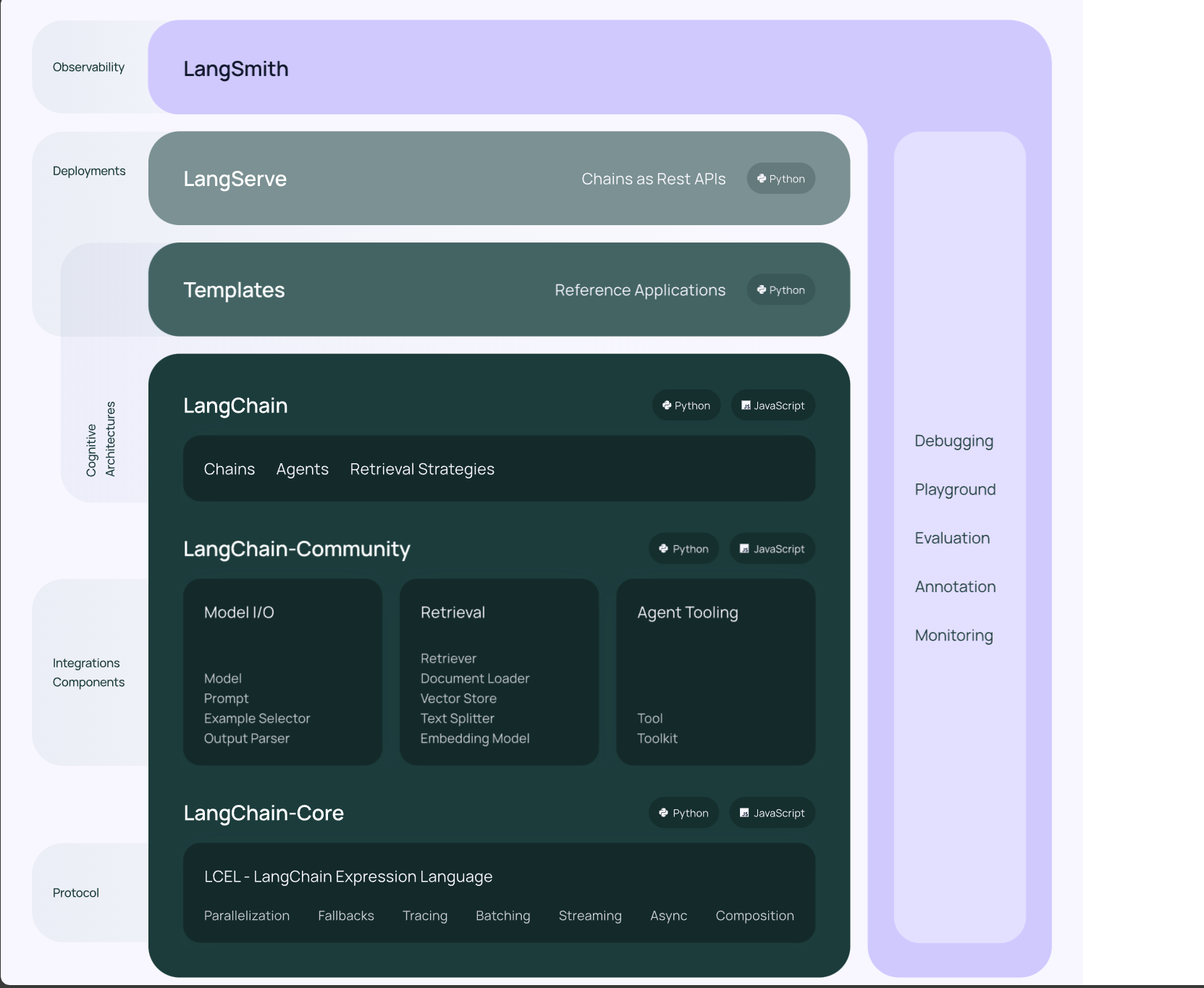Click the LangChain-Community heading

[297, 549]
